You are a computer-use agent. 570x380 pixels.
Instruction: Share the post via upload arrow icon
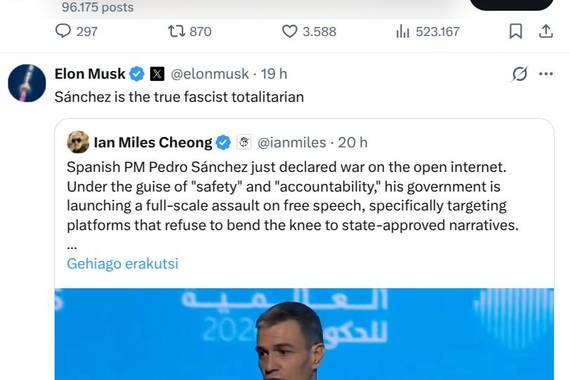[546, 31]
